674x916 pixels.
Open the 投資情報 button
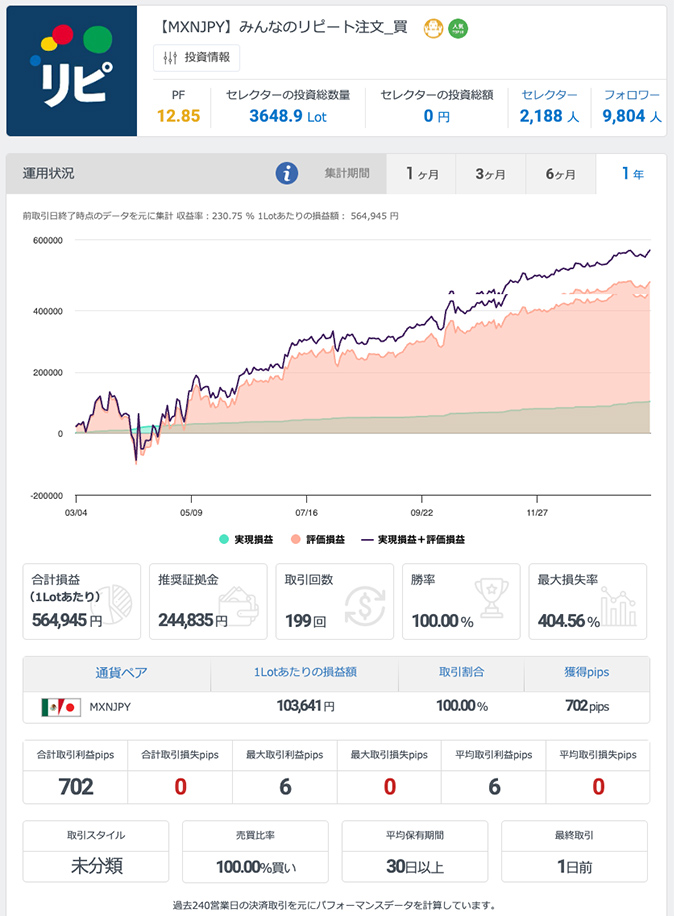197,58
